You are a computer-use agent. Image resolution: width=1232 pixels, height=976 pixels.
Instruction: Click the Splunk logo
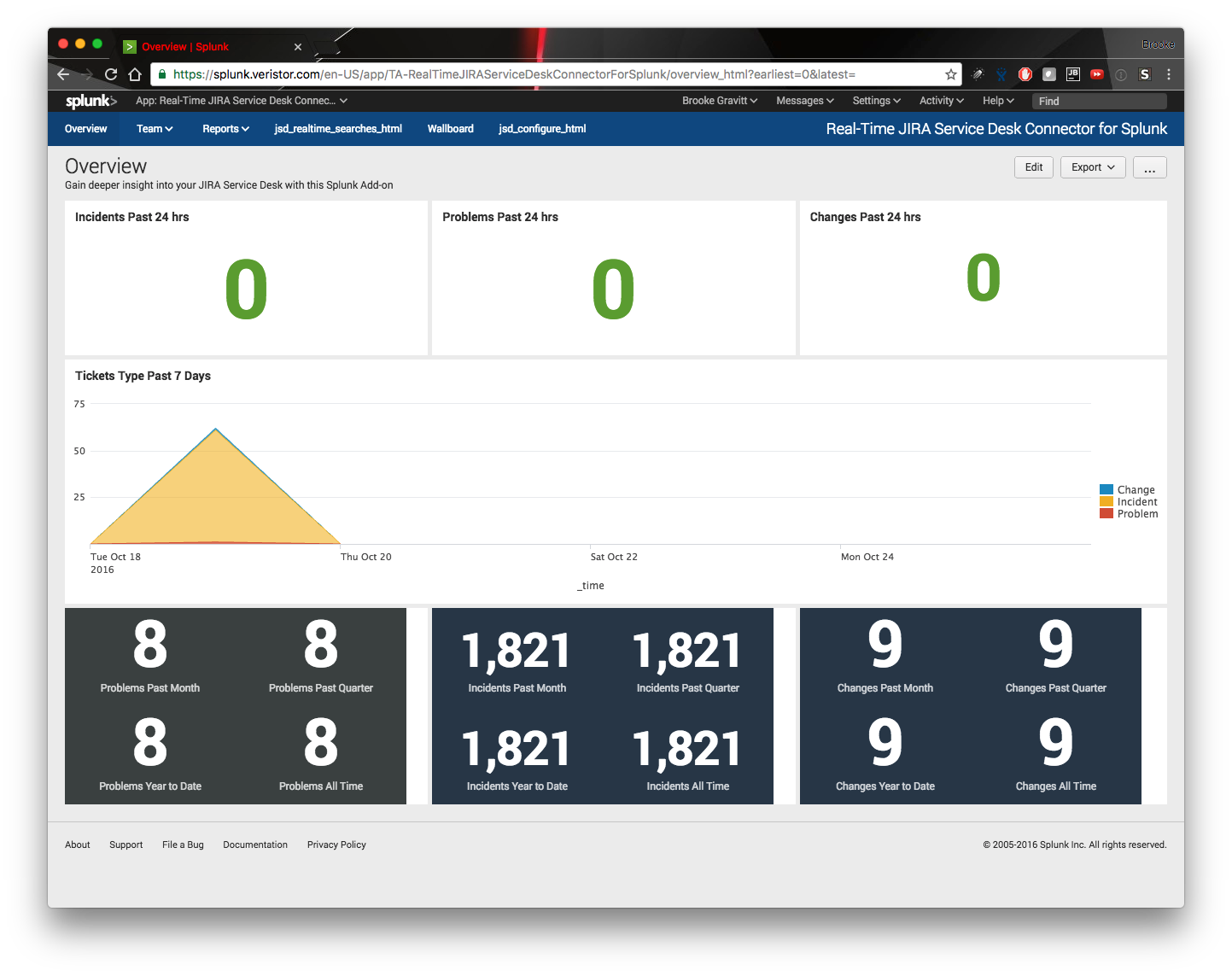click(91, 101)
